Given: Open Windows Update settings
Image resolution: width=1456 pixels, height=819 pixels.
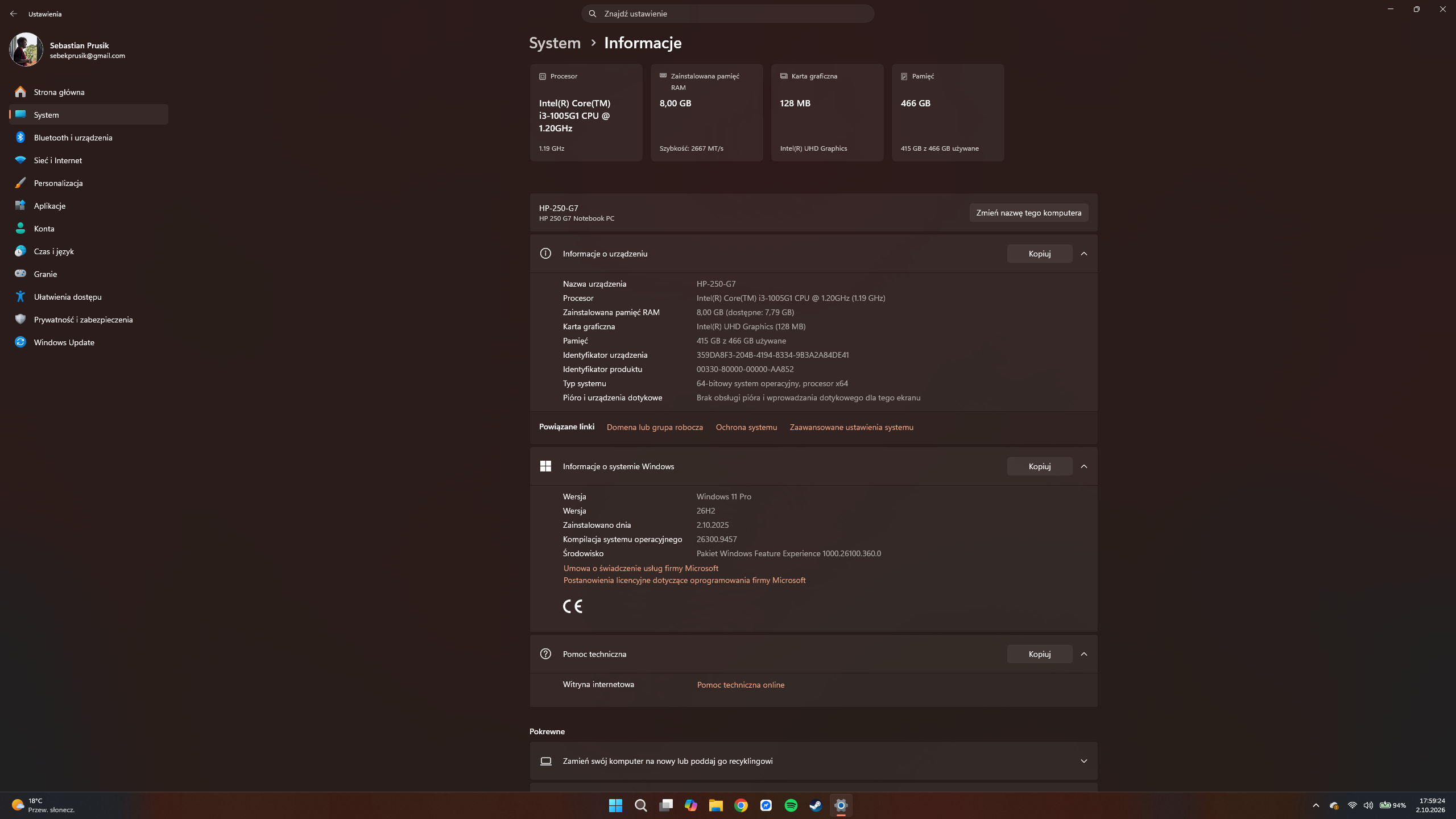Looking at the screenshot, I should pyautogui.click(x=89, y=342).
